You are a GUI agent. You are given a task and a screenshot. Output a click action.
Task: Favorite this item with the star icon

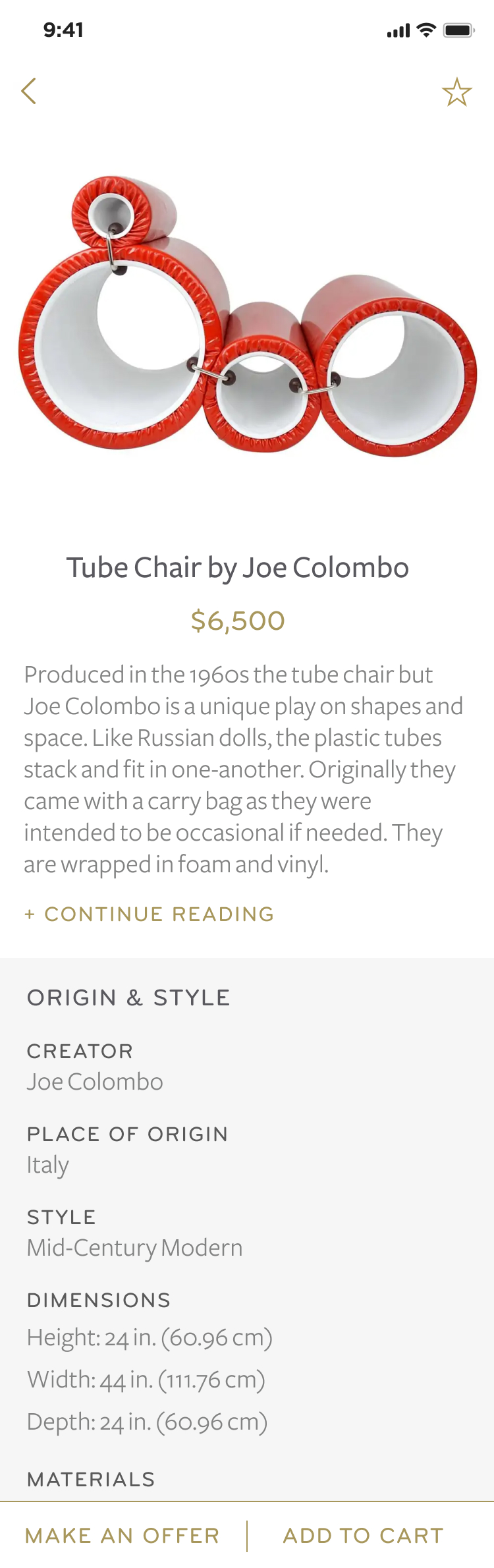(456, 92)
